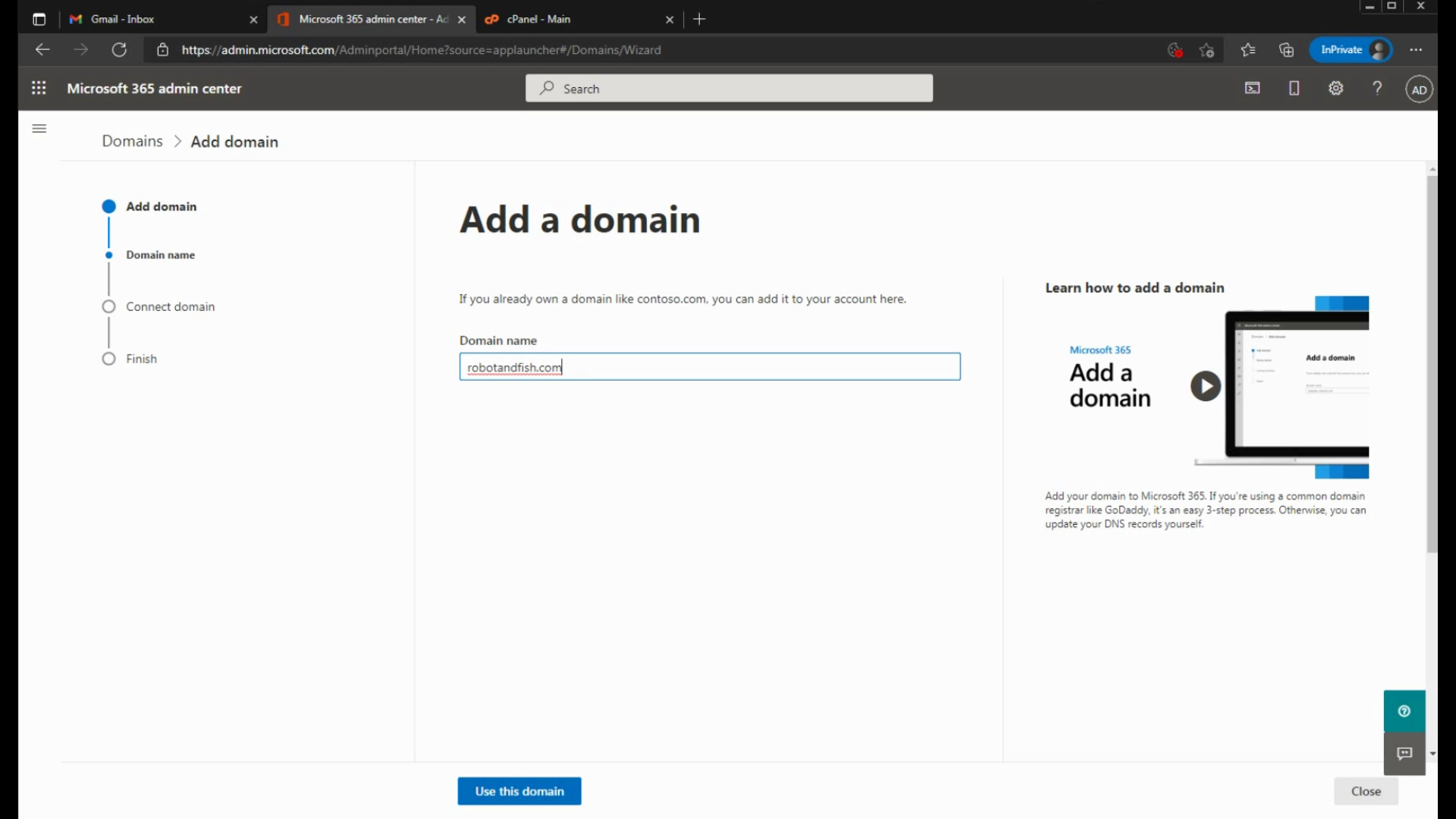Open admin center settings gear
Screen dimensions: 1456x819
[1335, 88]
